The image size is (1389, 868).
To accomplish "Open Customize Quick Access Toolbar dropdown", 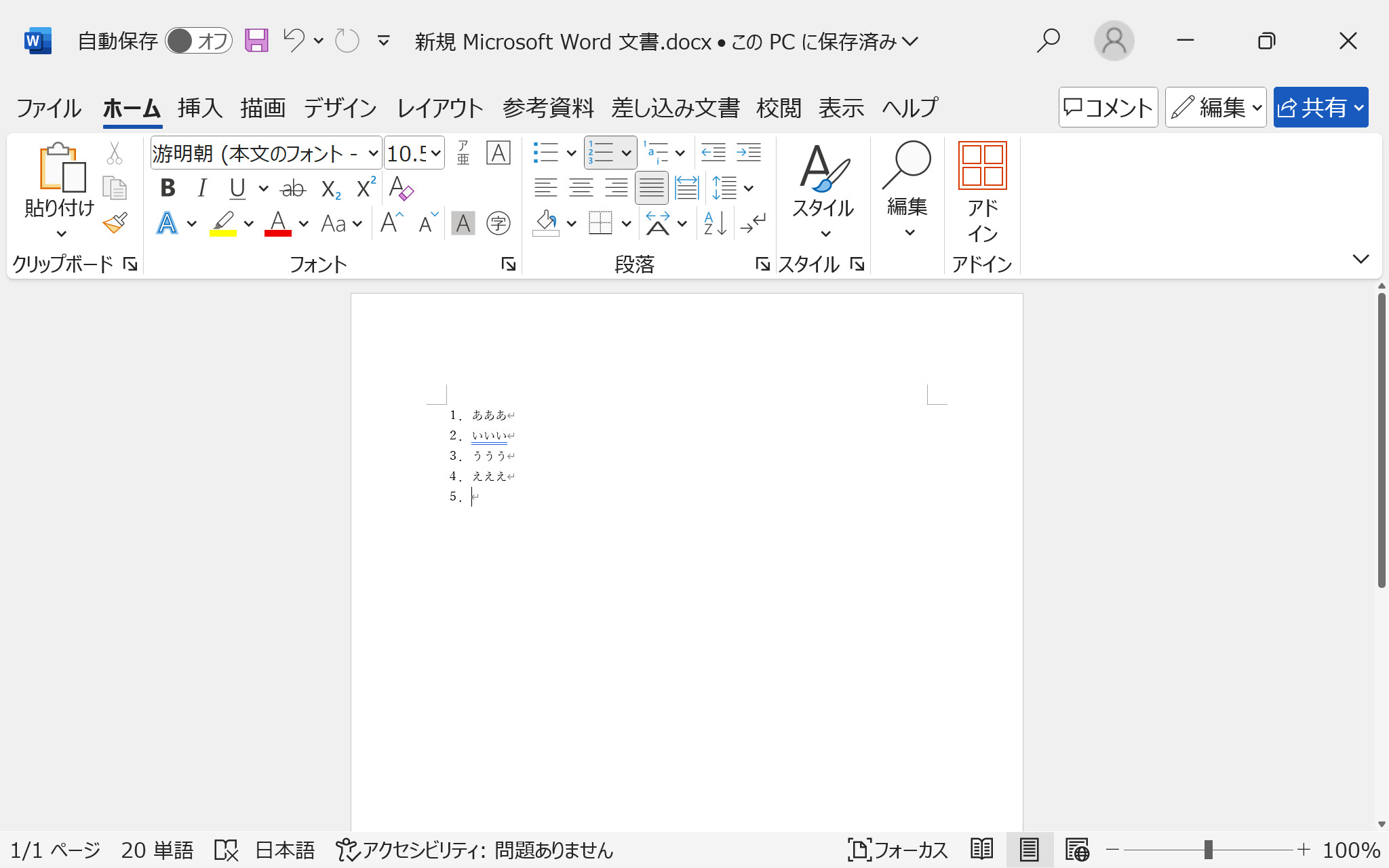I will 383,41.
